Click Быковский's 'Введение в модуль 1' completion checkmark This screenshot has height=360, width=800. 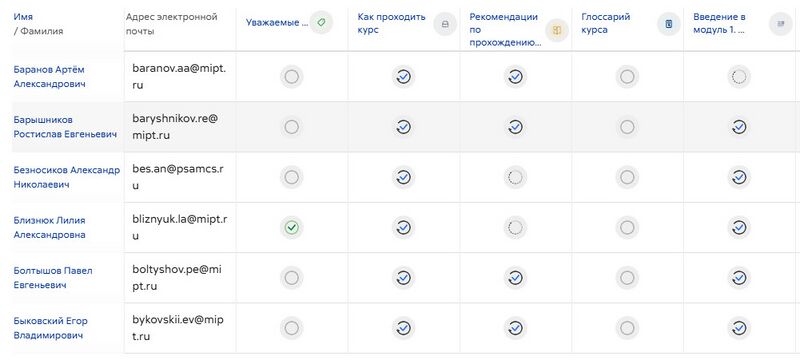[739, 328]
